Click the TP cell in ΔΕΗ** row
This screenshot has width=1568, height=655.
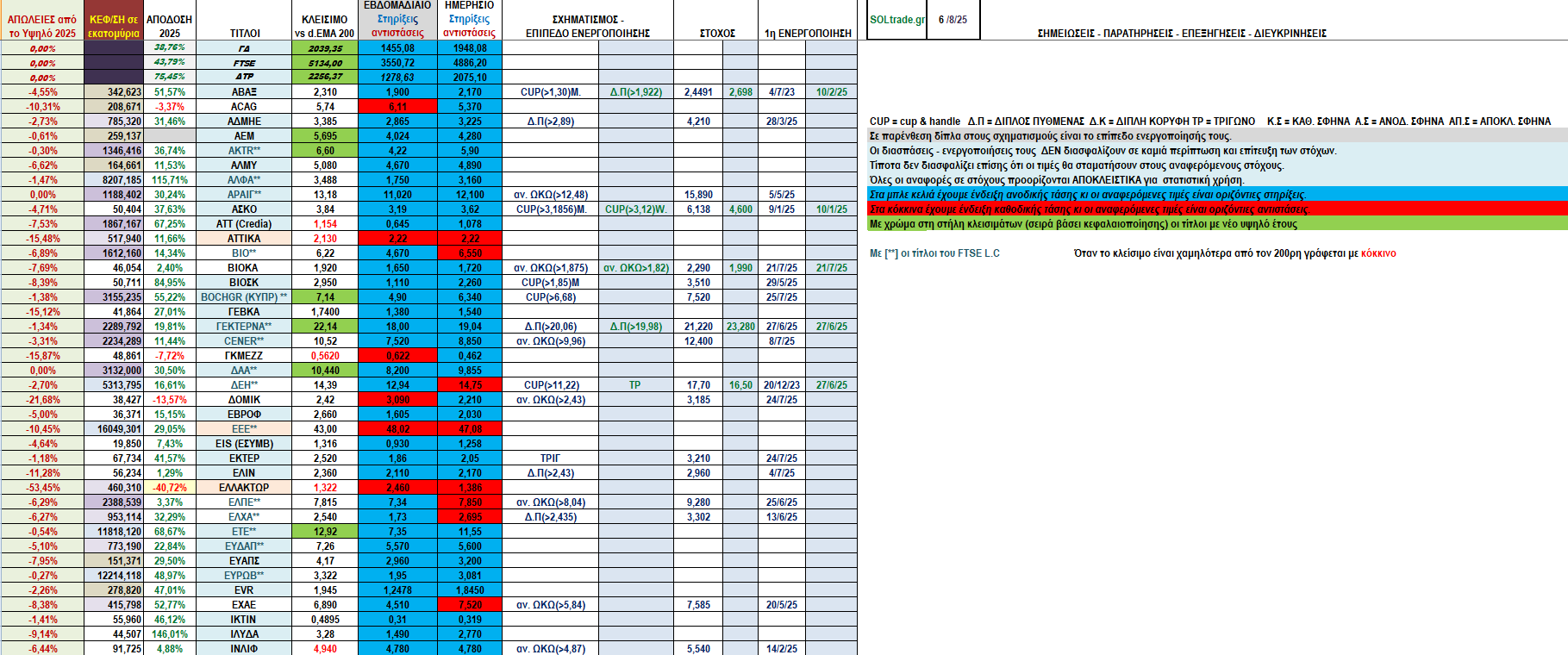click(x=635, y=385)
